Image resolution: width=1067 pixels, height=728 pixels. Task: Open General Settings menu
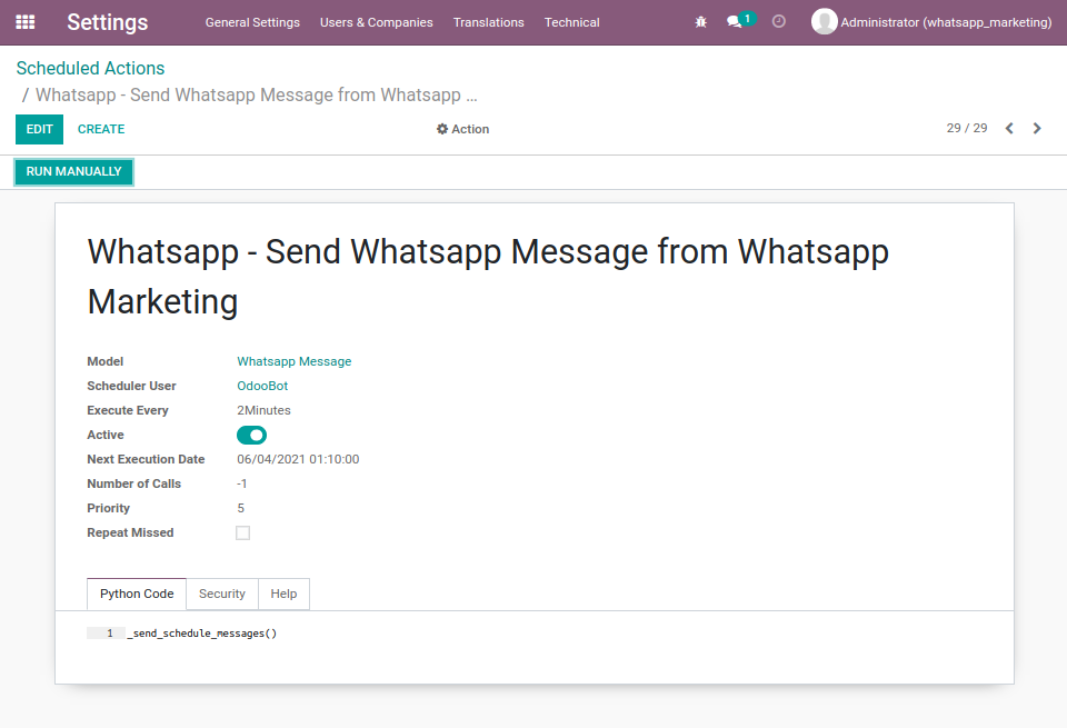coord(252,22)
